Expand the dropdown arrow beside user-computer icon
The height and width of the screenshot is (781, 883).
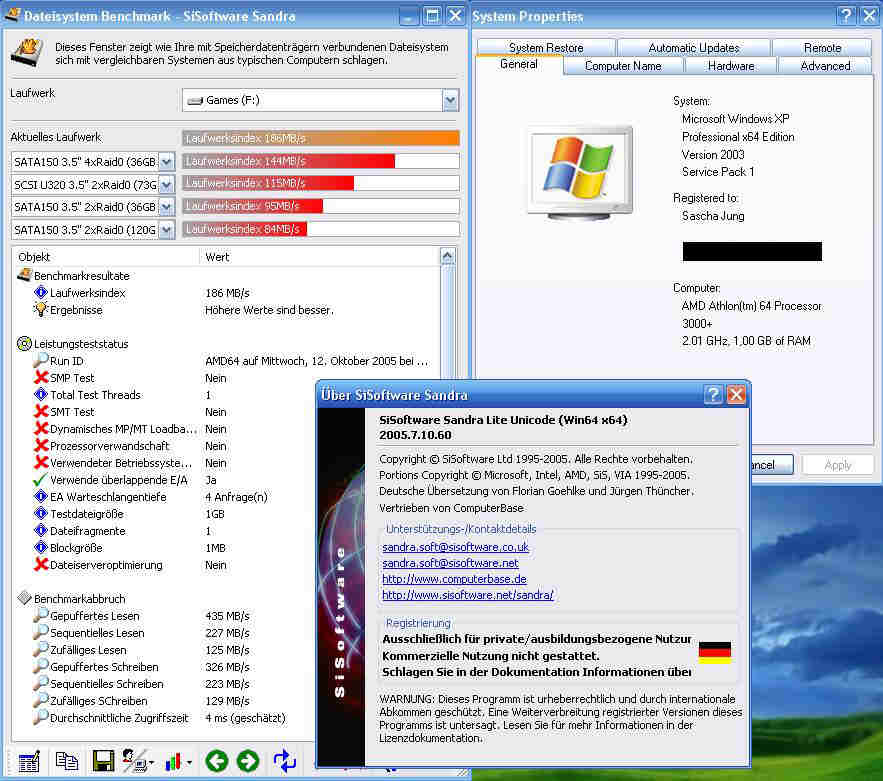(x=151, y=763)
